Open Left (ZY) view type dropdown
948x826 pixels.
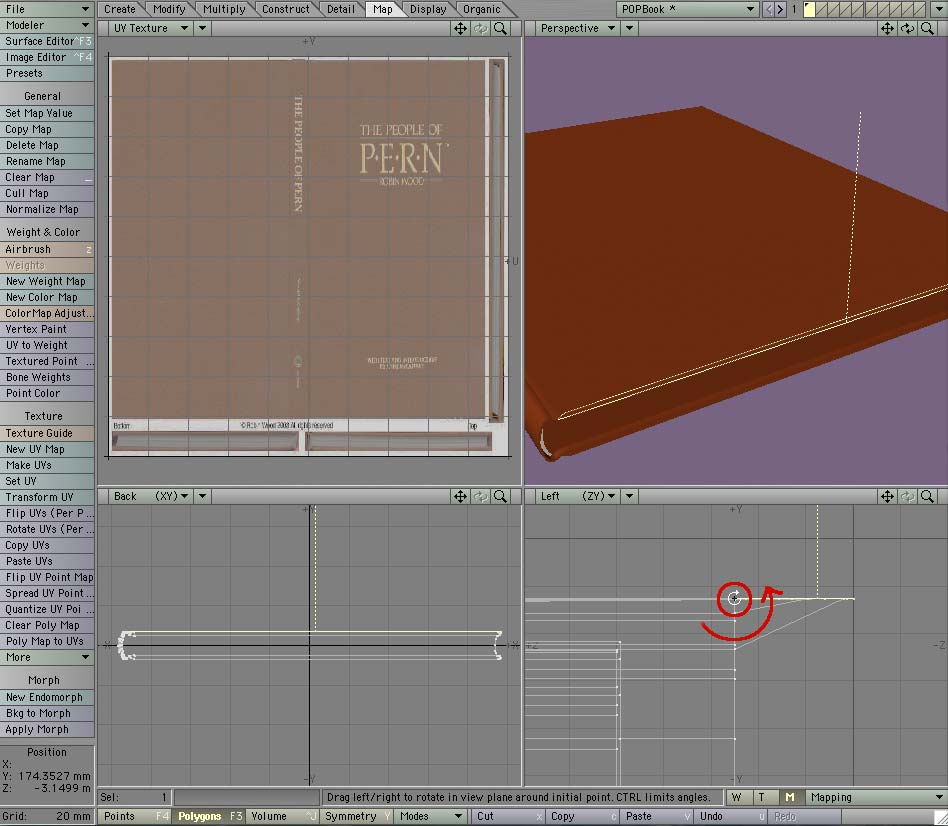pyautogui.click(x=577, y=496)
